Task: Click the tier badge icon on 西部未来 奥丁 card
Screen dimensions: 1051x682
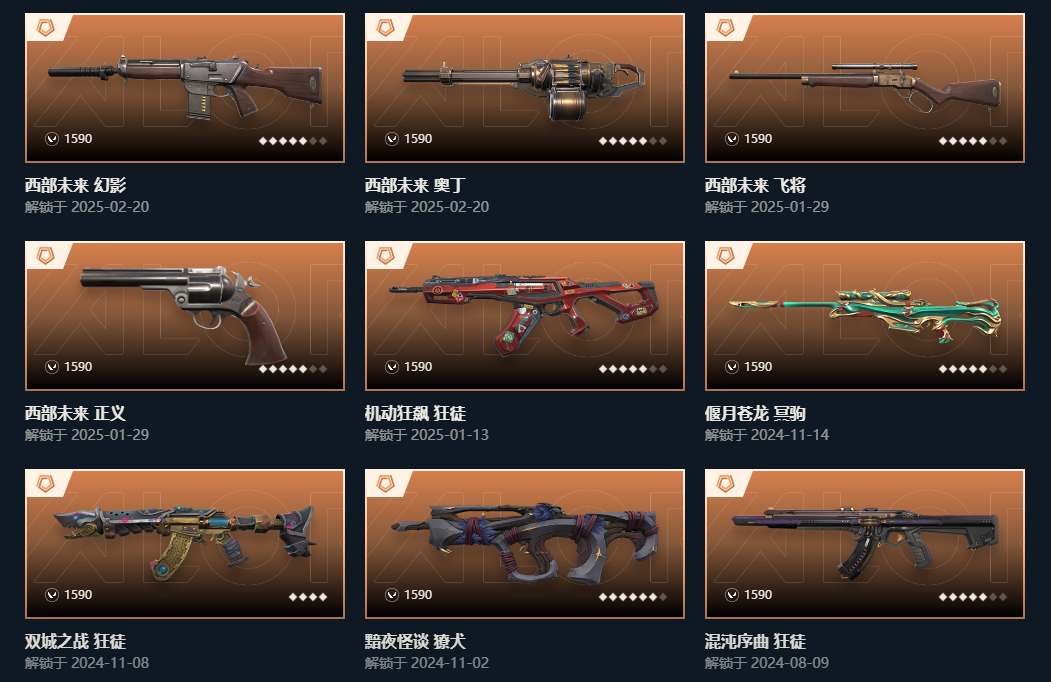Action: [x=385, y=28]
